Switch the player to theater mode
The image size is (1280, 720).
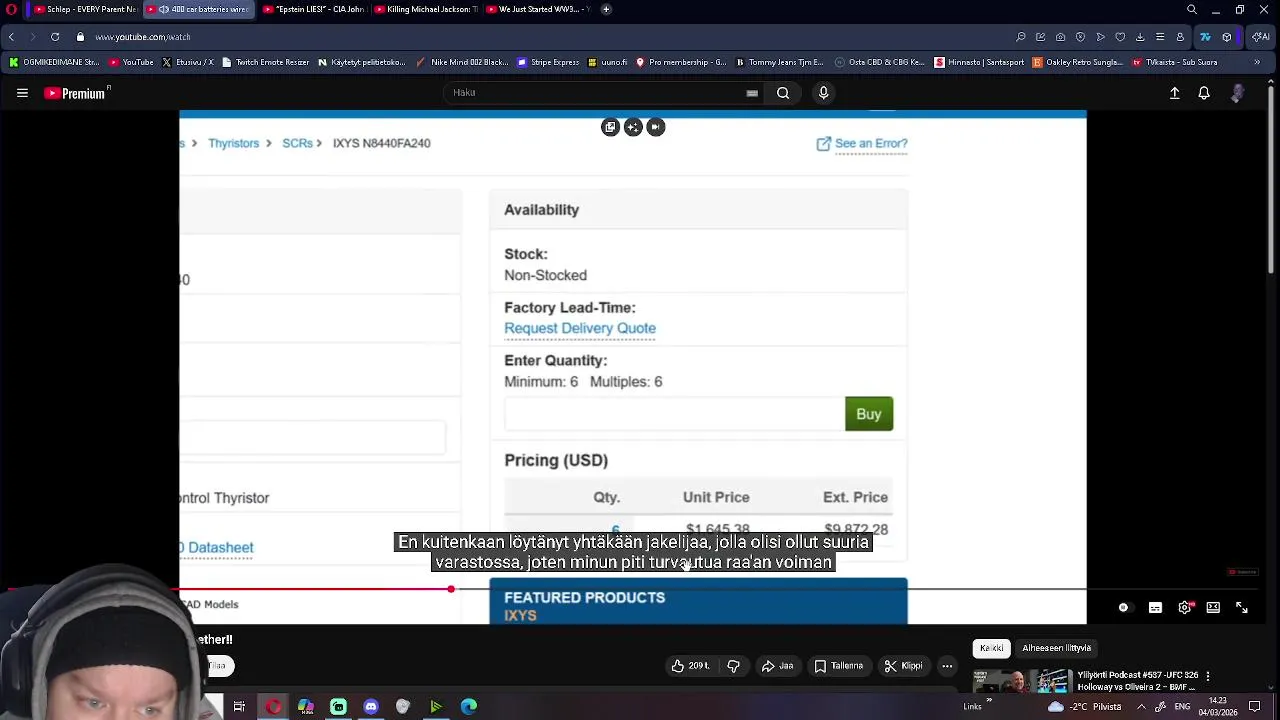(1213, 607)
